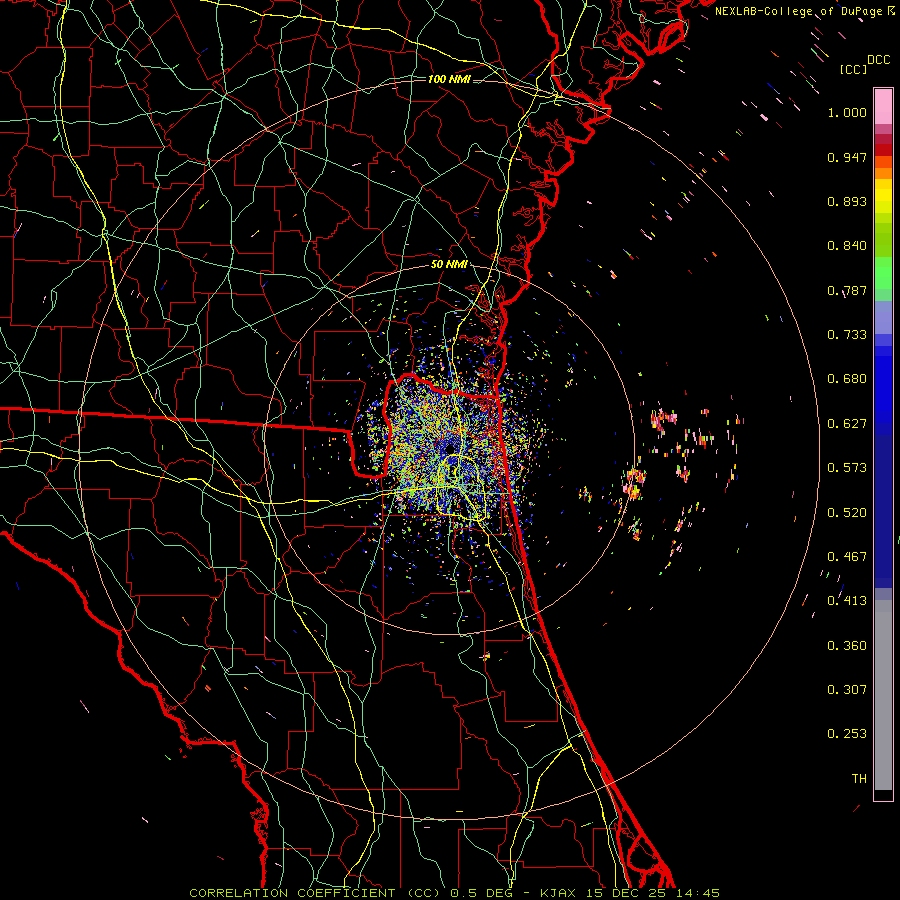Image resolution: width=900 pixels, height=900 pixels.
Task: Select the 0.467 scale value
Action: point(847,557)
